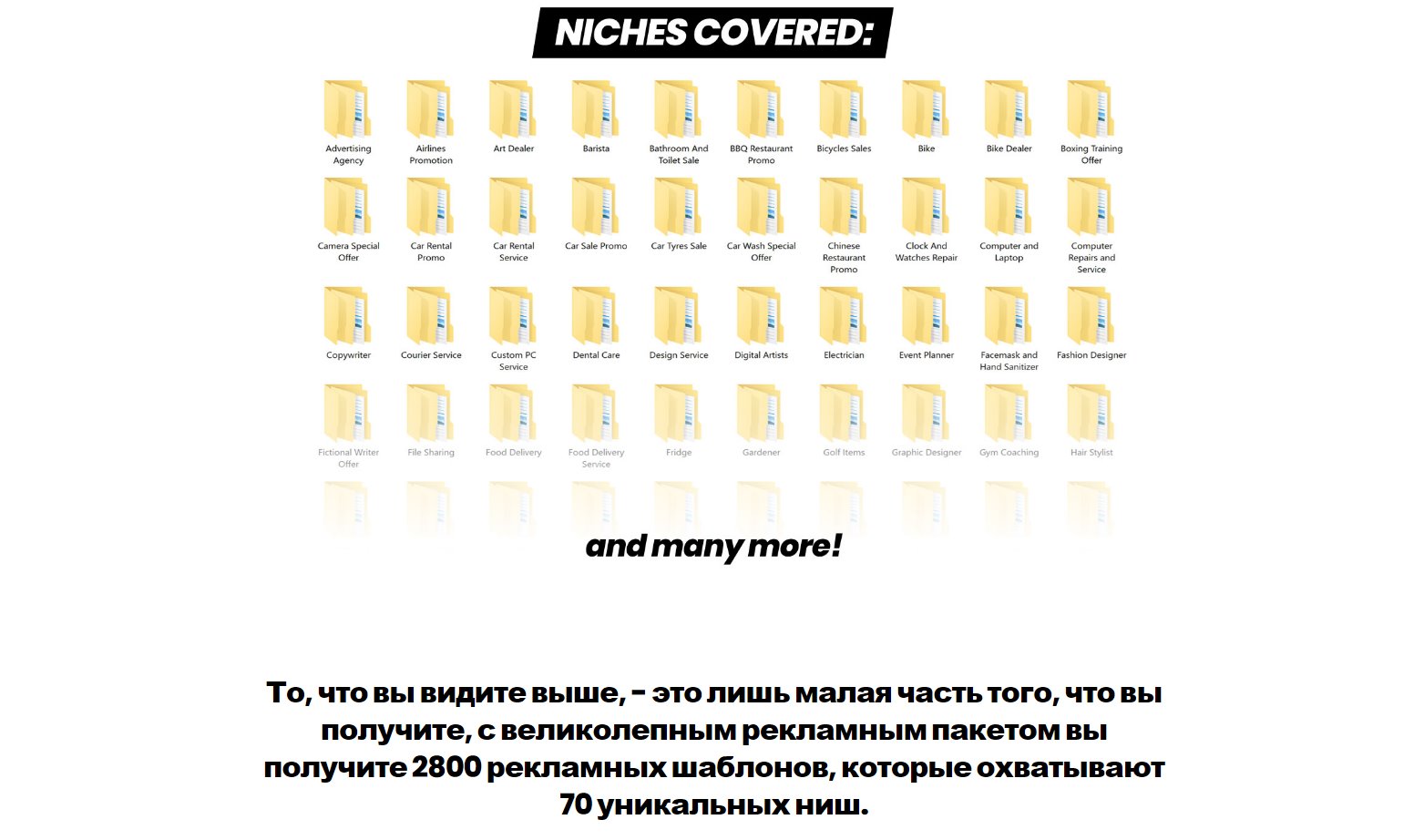
Task: Click the Design Service folder icon
Action: click(x=679, y=316)
